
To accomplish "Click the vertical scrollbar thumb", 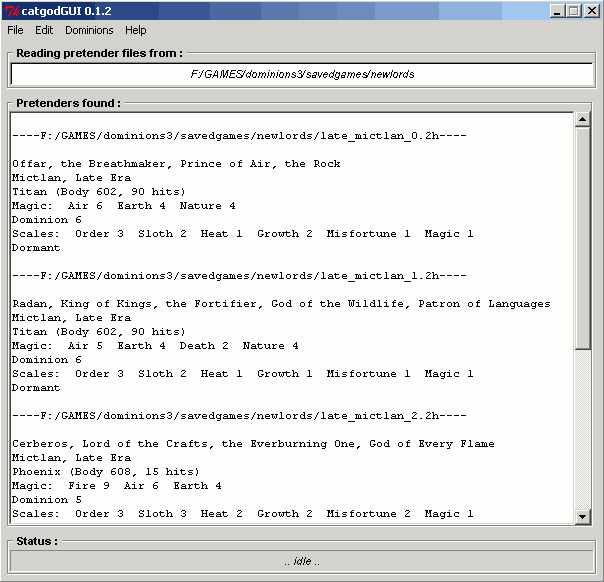I will (583, 240).
